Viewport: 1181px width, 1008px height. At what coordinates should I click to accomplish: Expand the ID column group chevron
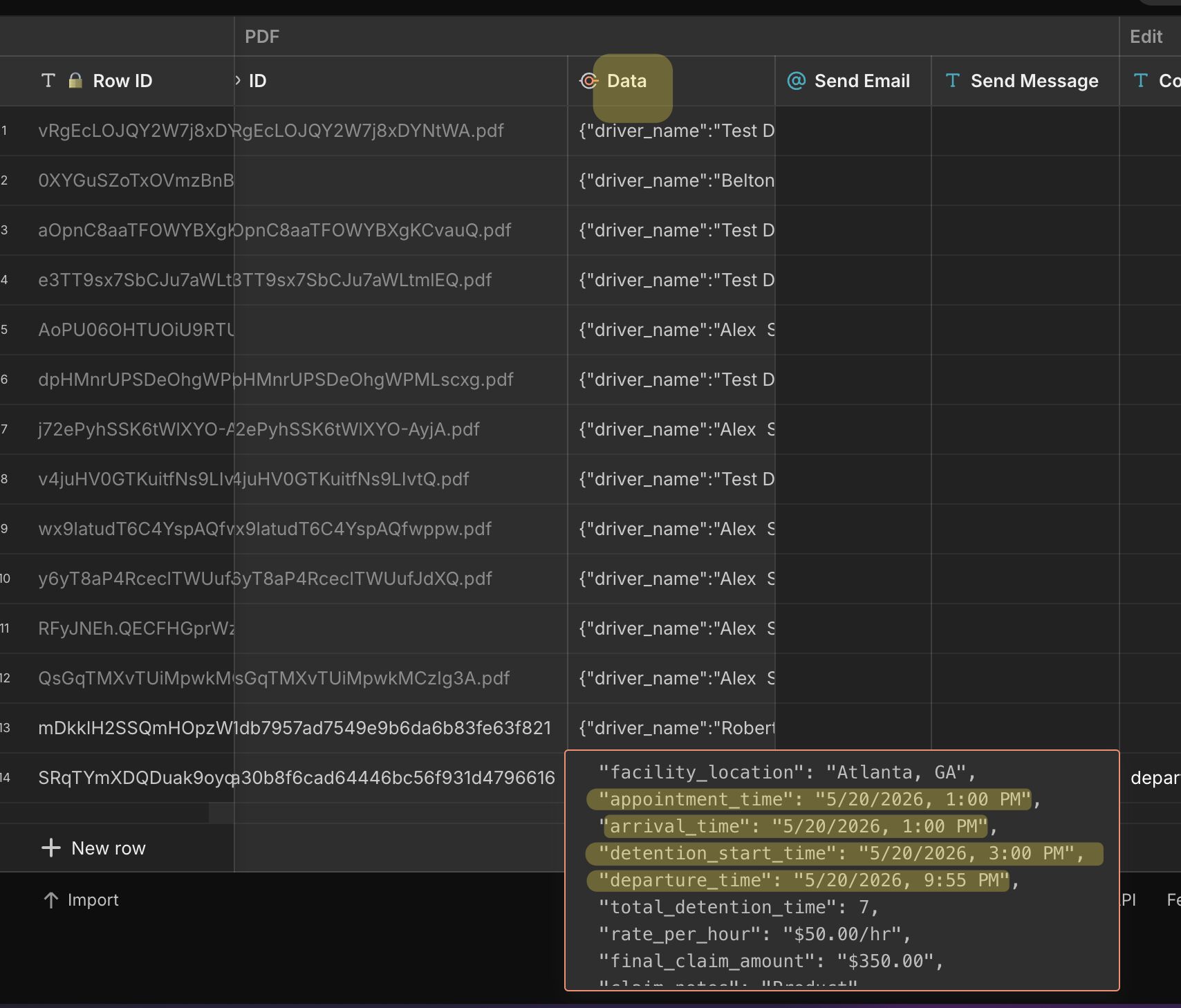pyautogui.click(x=238, y=81)
